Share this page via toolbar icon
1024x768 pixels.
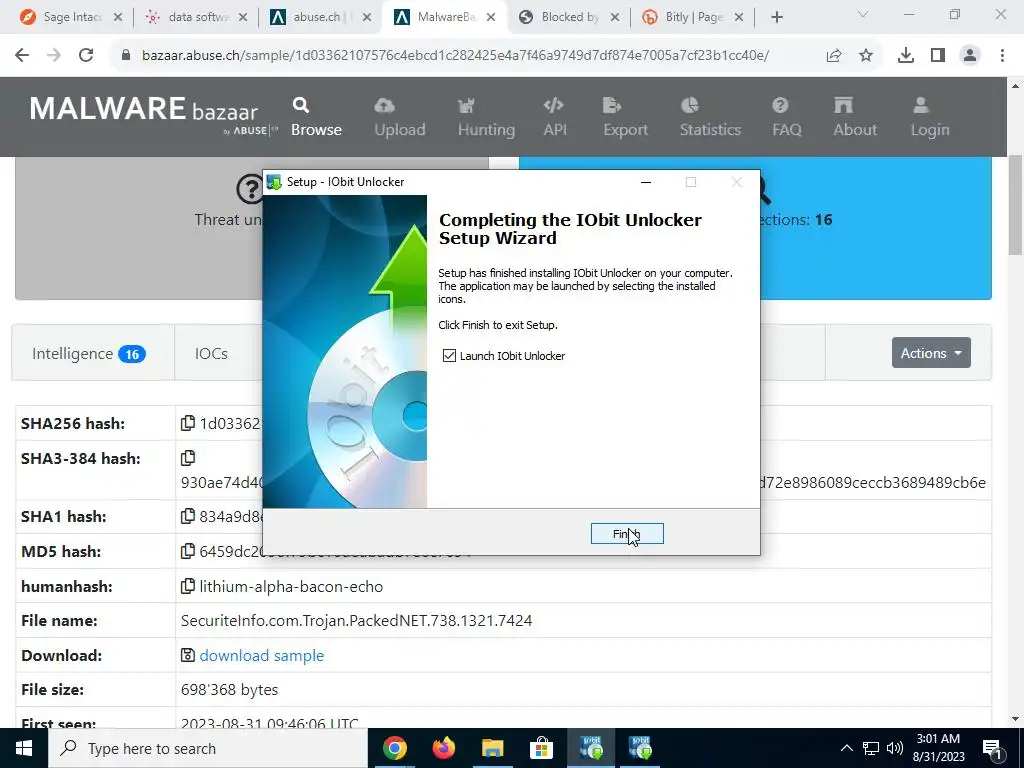pyautogui.click(x=833, y=56)
